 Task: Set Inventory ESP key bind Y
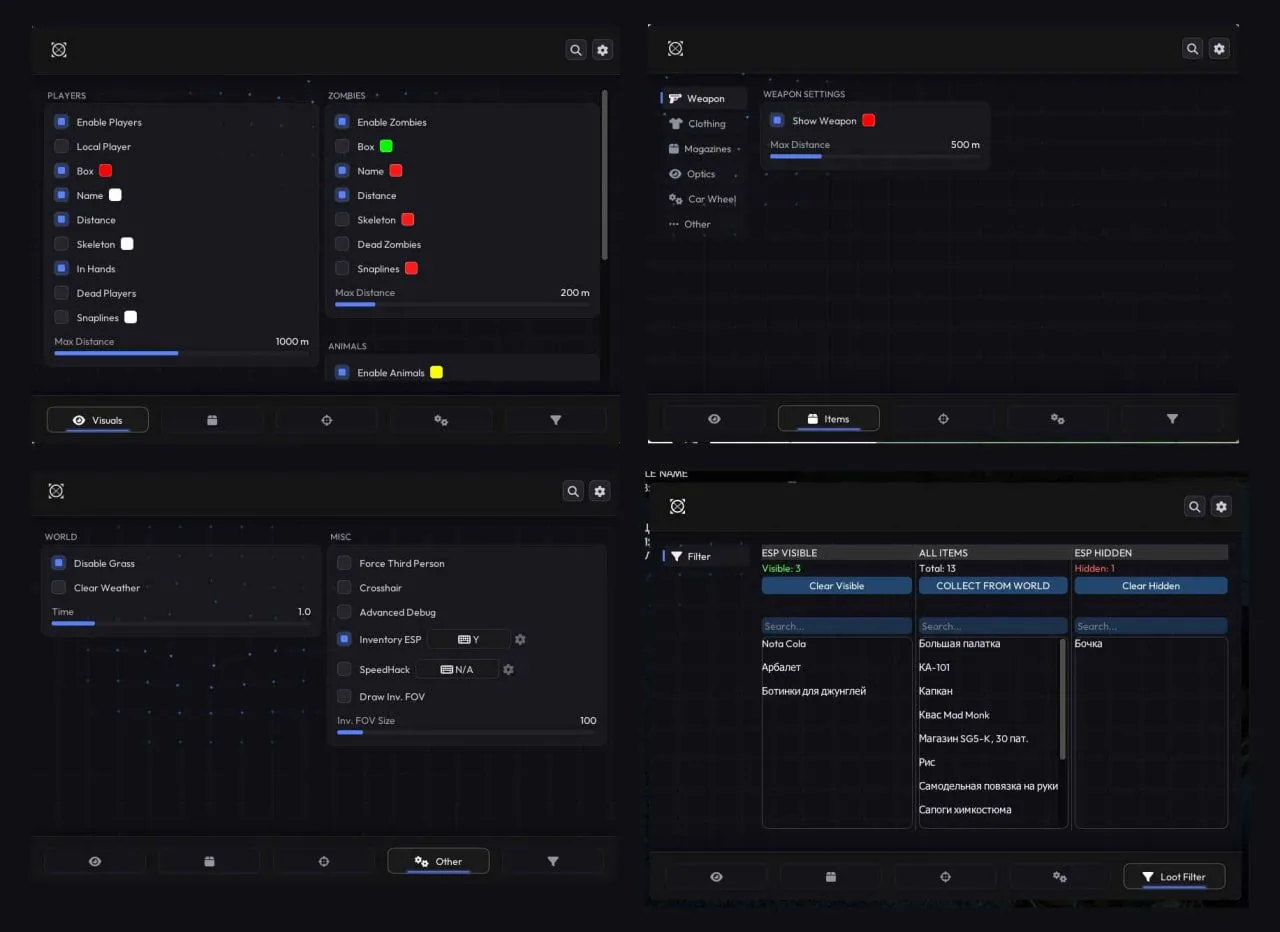coord(468,639)
